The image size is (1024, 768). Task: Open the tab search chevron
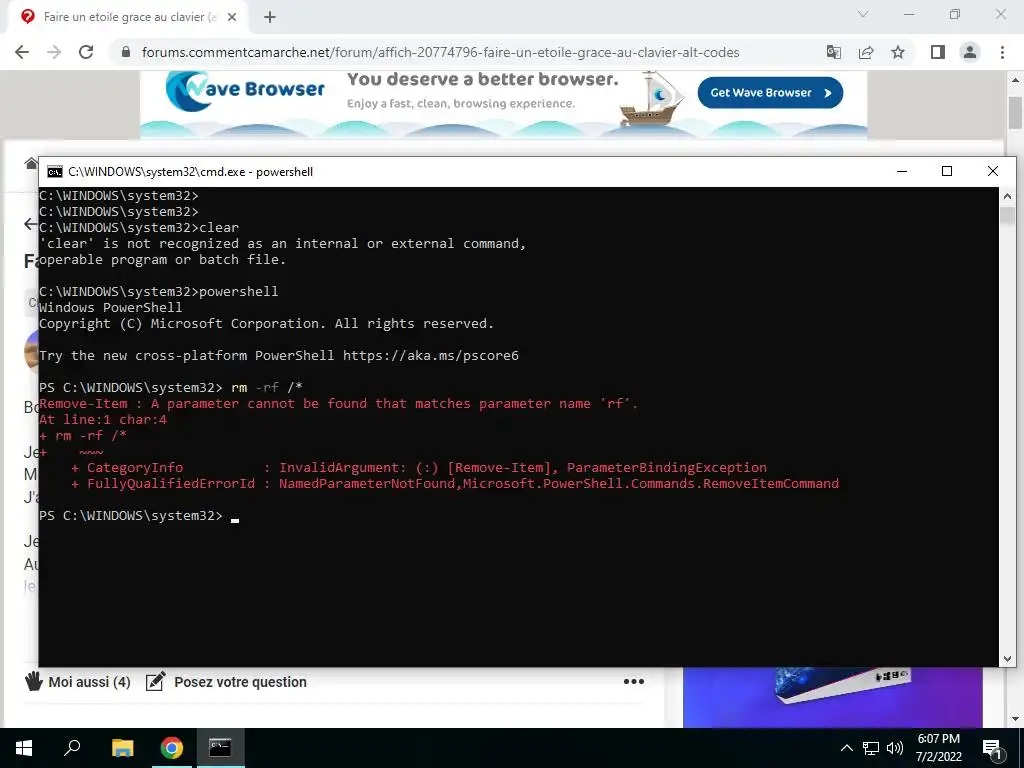(863, 14)
